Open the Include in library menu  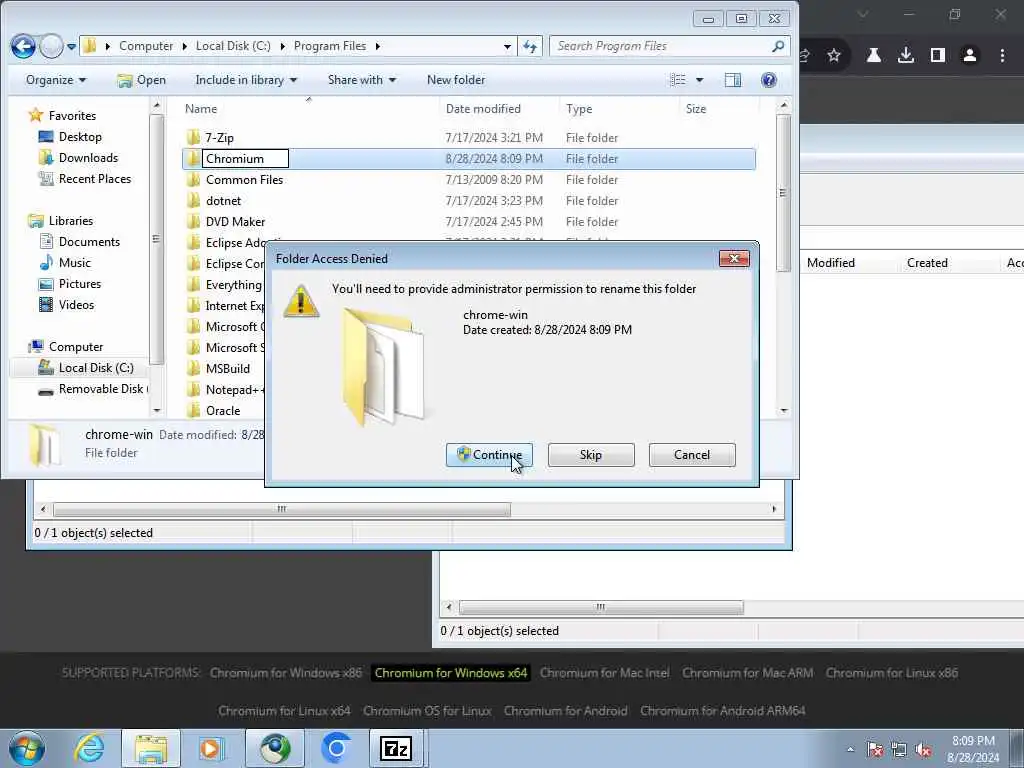pyautogui.click(x=246, y=80)
